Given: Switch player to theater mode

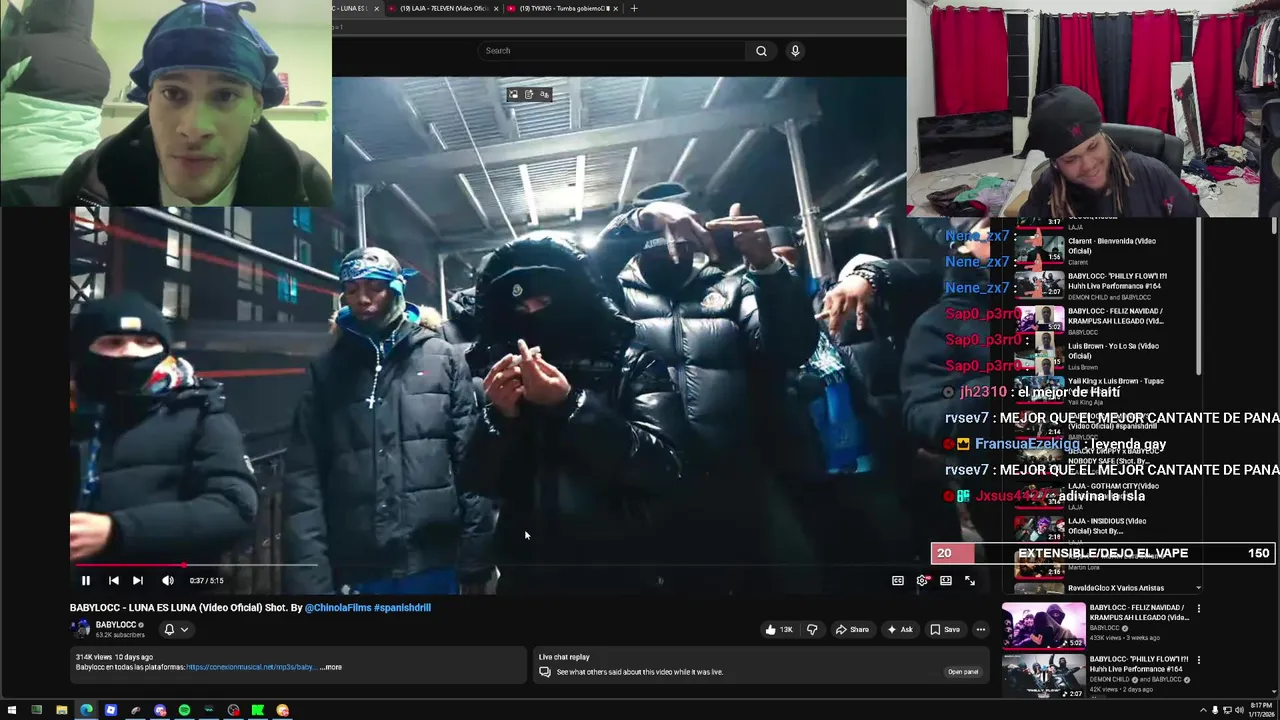Looking at the screenshot, I should click(946, 580).
